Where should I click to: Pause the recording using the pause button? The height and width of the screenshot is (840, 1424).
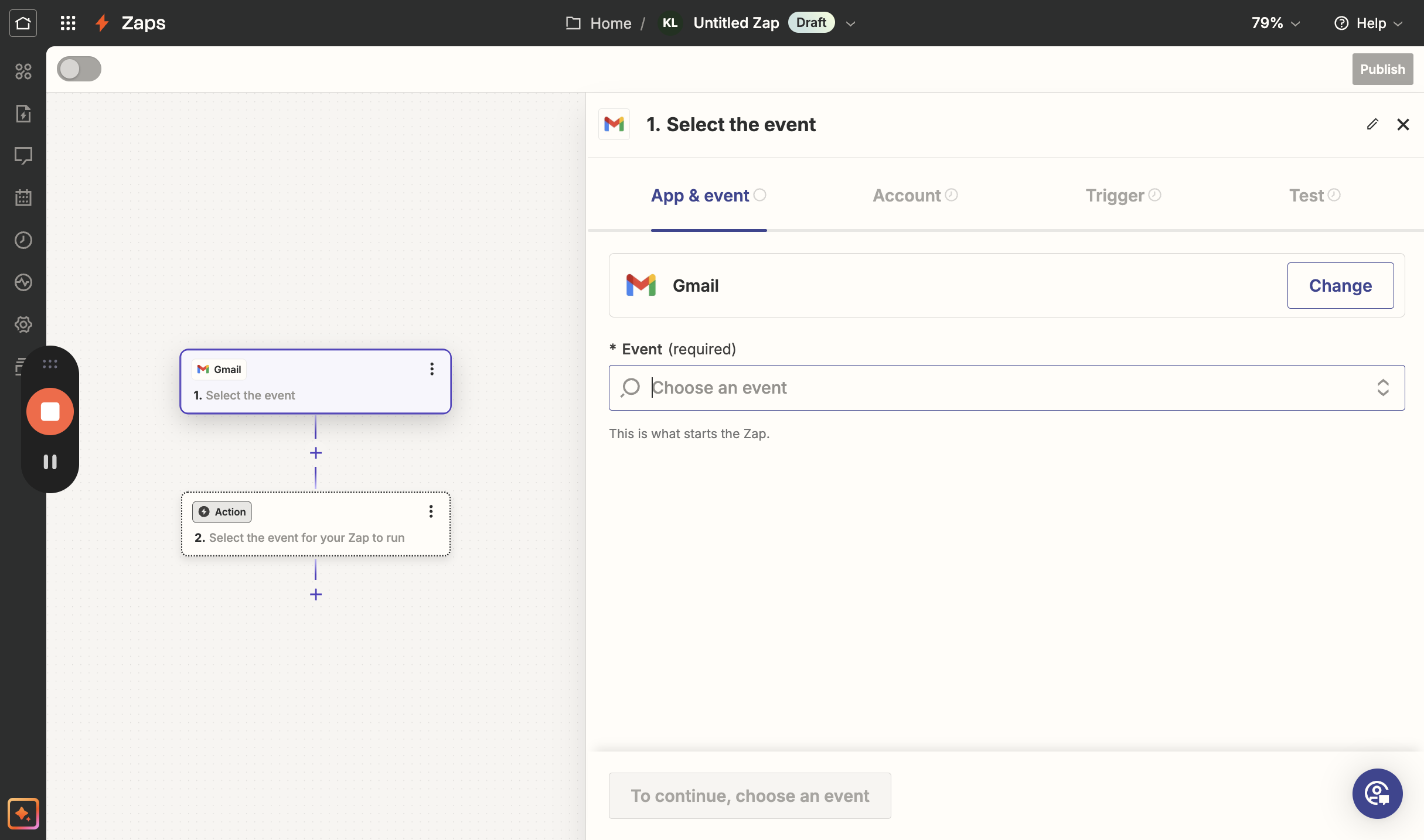pos(50,462)
